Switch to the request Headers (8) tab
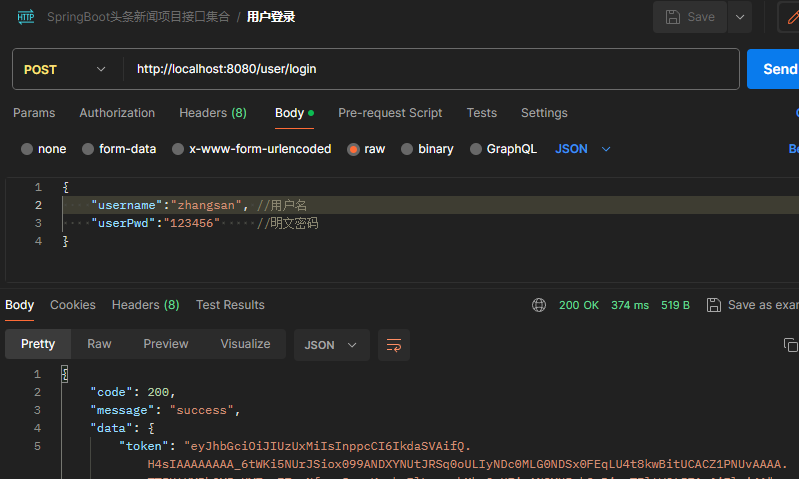Screen dimensions: 799x479 coord(213,113)
